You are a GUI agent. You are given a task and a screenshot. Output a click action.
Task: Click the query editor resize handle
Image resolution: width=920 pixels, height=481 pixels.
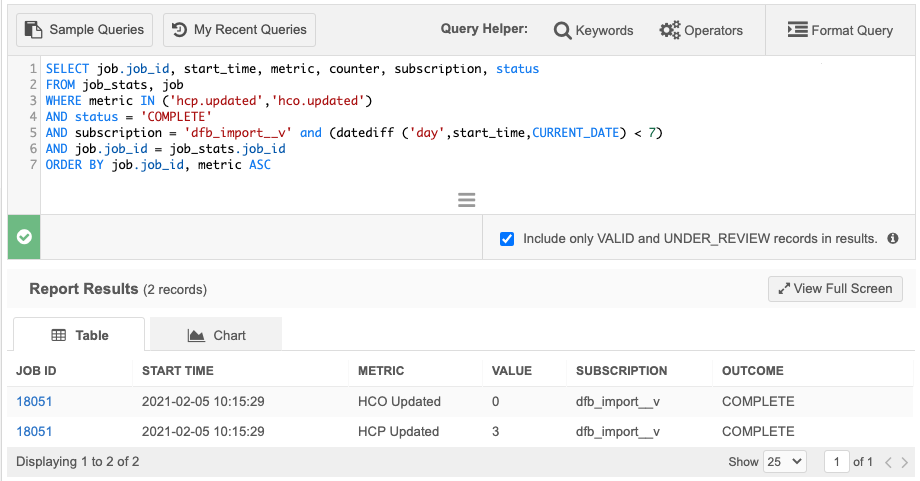coord(466,200)
